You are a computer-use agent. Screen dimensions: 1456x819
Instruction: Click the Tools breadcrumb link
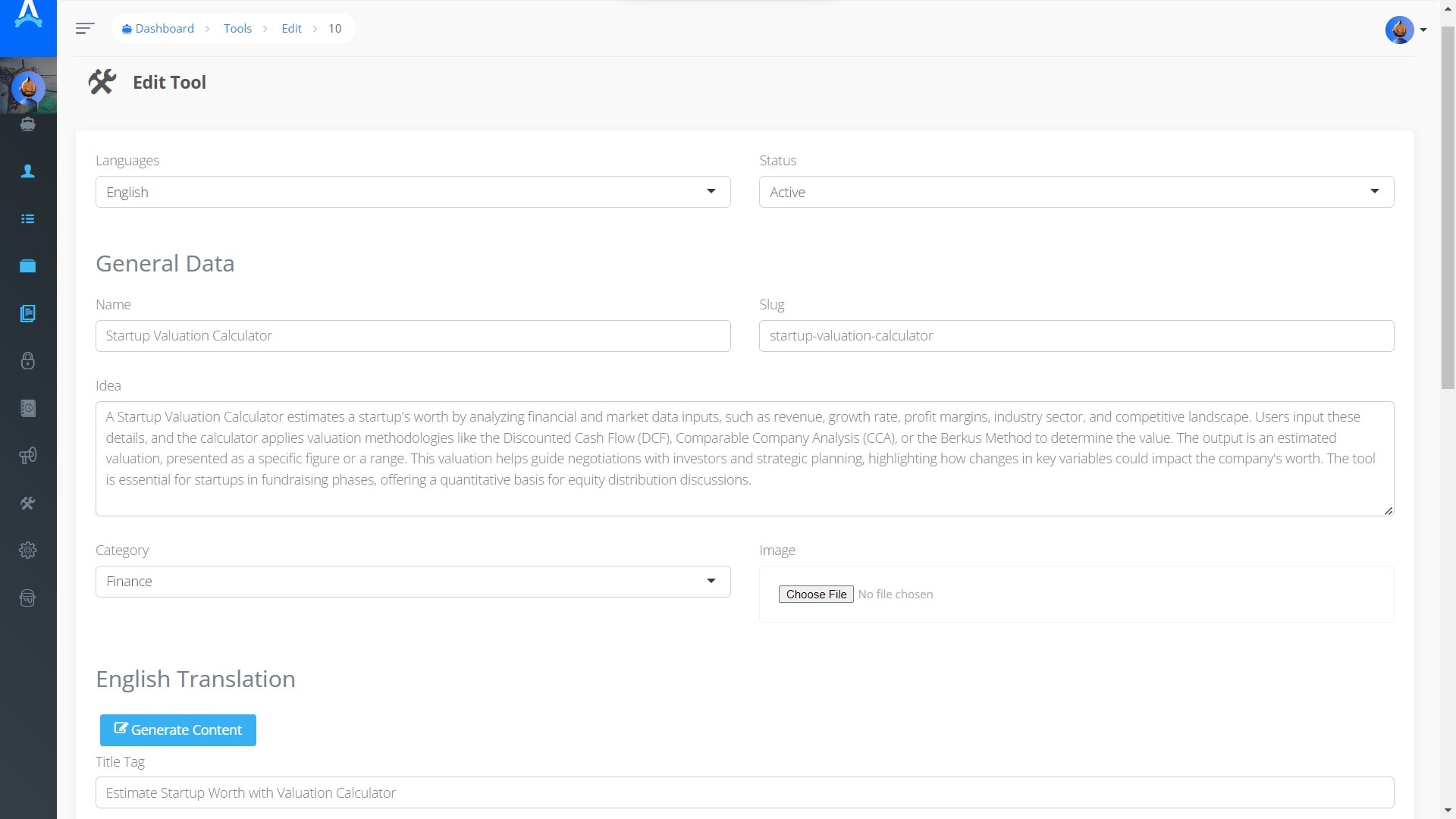point(237,29)
